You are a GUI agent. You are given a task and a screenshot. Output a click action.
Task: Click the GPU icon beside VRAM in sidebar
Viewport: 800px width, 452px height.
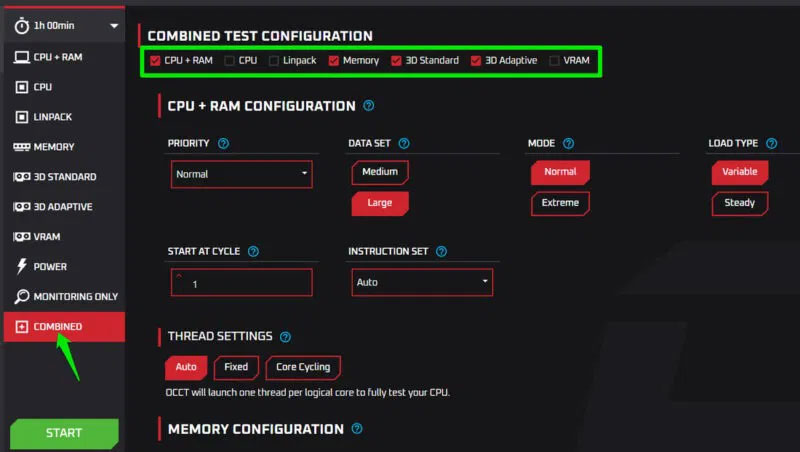[x=21, y=237]
